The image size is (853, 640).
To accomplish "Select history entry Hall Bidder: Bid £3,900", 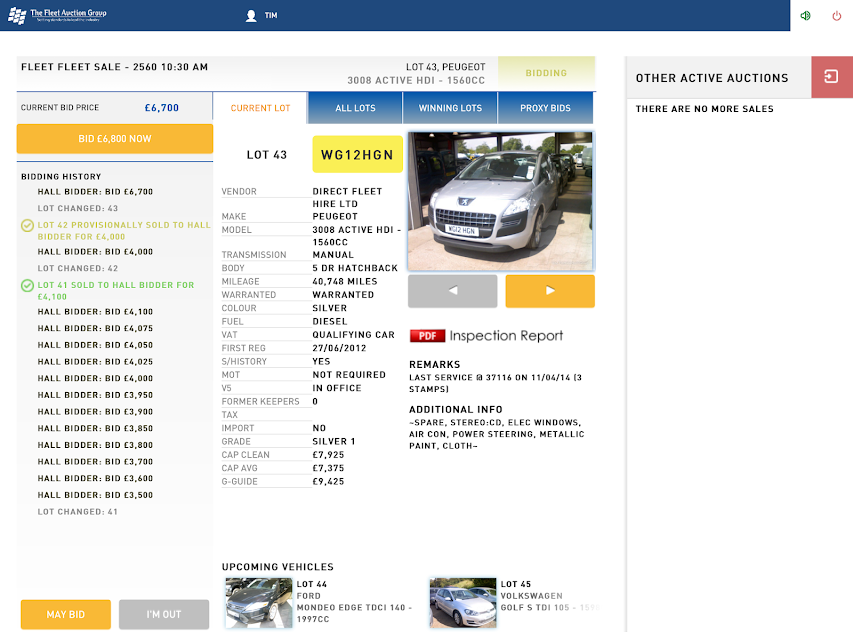I will (95, 412).
